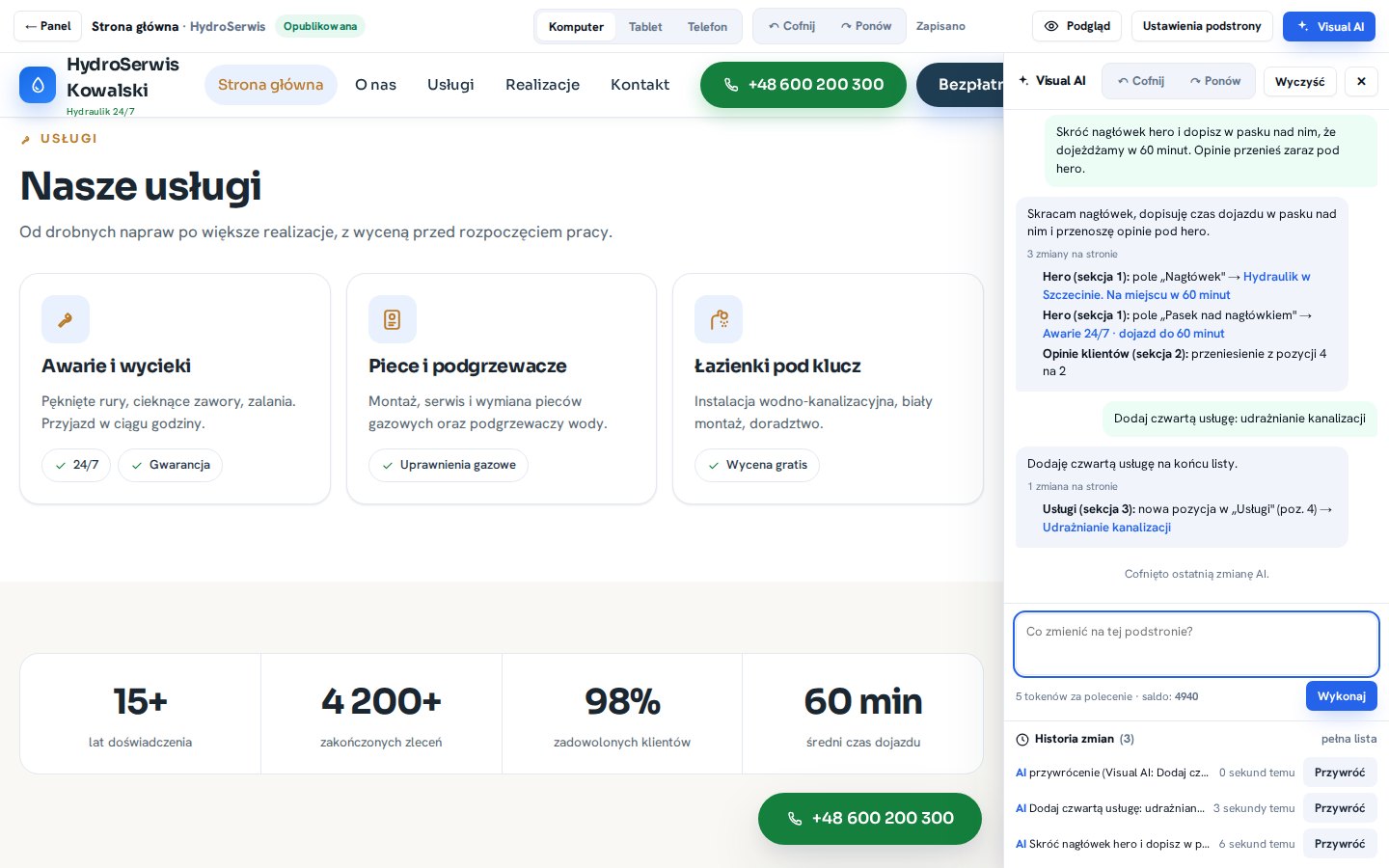Click the HydroSerwis water drop logo
Screen dimensions: 1389x868
[38, 85]
